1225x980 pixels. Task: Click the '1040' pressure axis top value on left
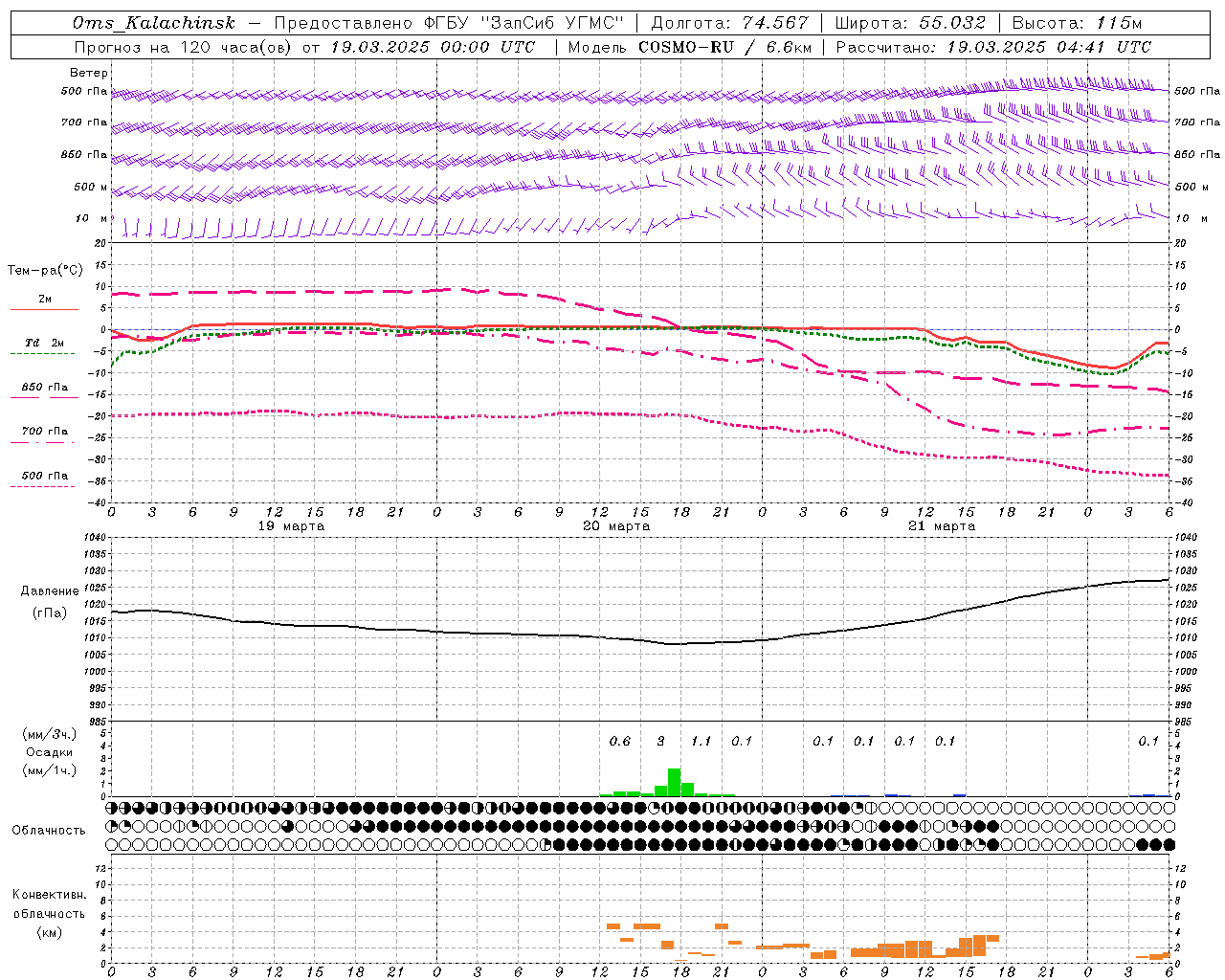click(x=94, y=538)
